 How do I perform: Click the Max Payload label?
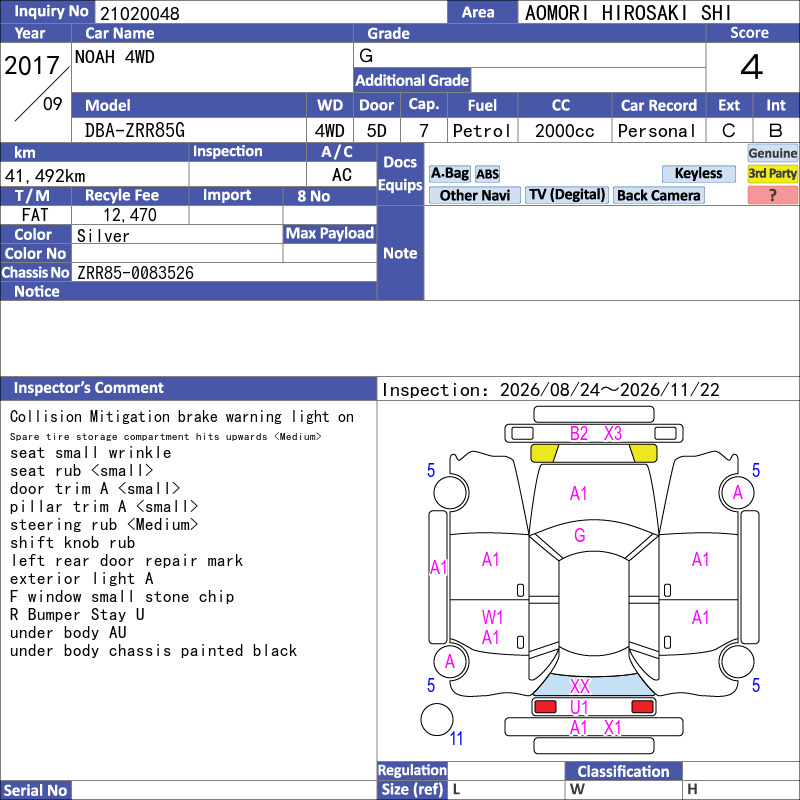pos(330,234)
